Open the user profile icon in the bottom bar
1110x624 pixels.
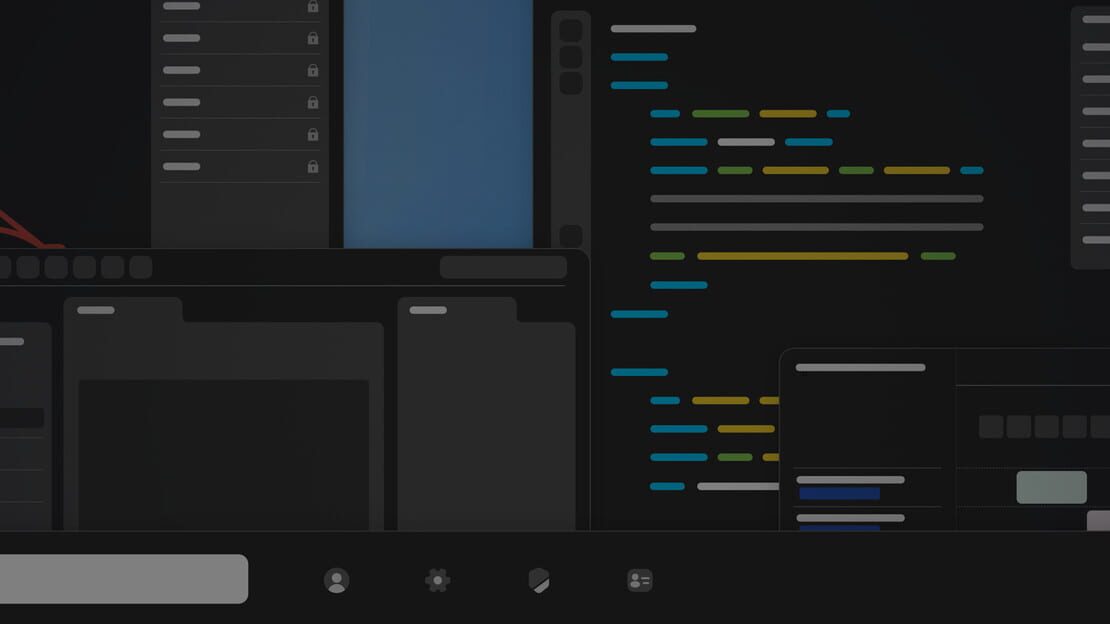(336, 580)
